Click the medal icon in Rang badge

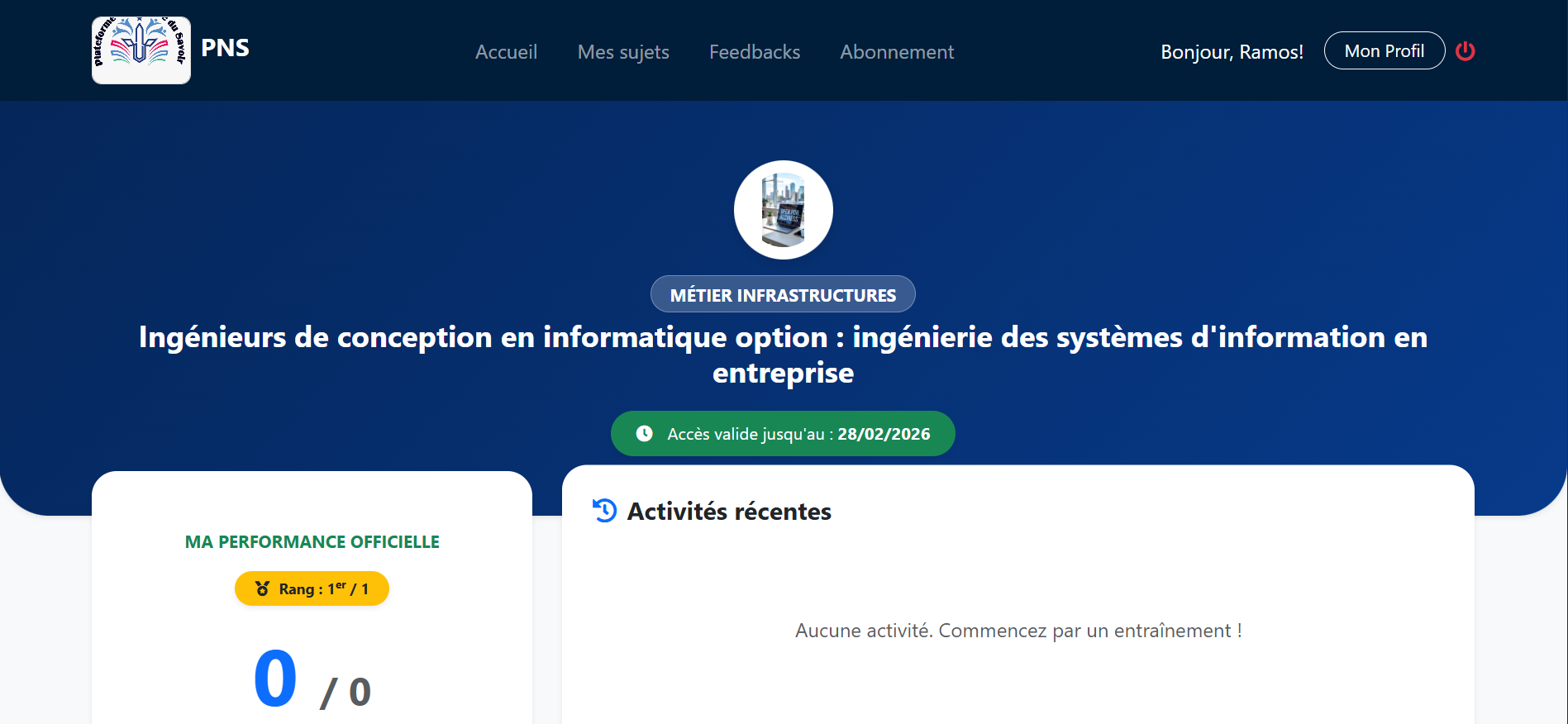pyautogui.click(x=263, y=588)
